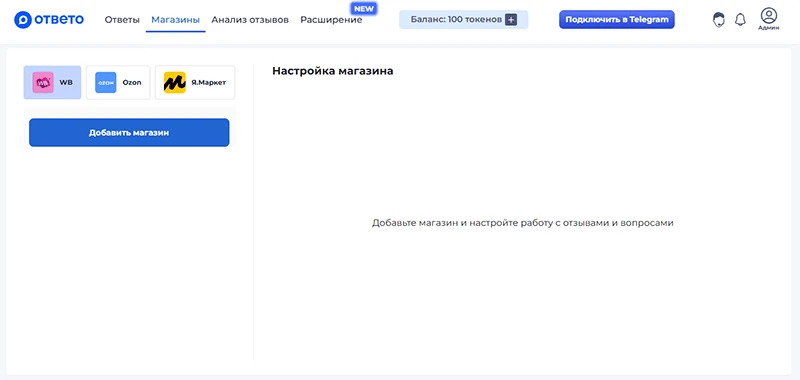Click the Добавьте магазин и настройте hint text
Screen dimensions: 800x380
523,223
